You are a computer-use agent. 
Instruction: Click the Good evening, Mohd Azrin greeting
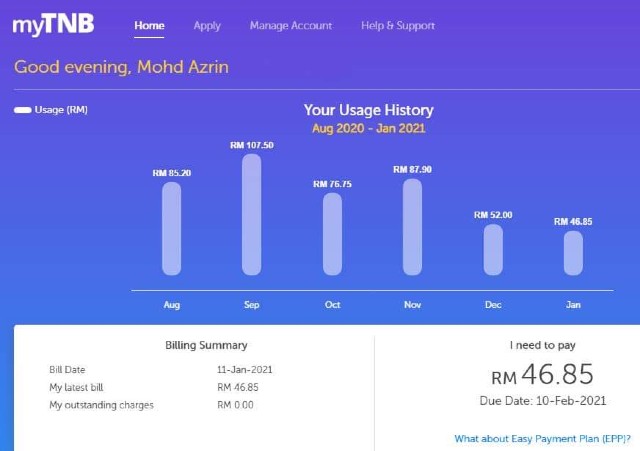(x=122, y=67)
